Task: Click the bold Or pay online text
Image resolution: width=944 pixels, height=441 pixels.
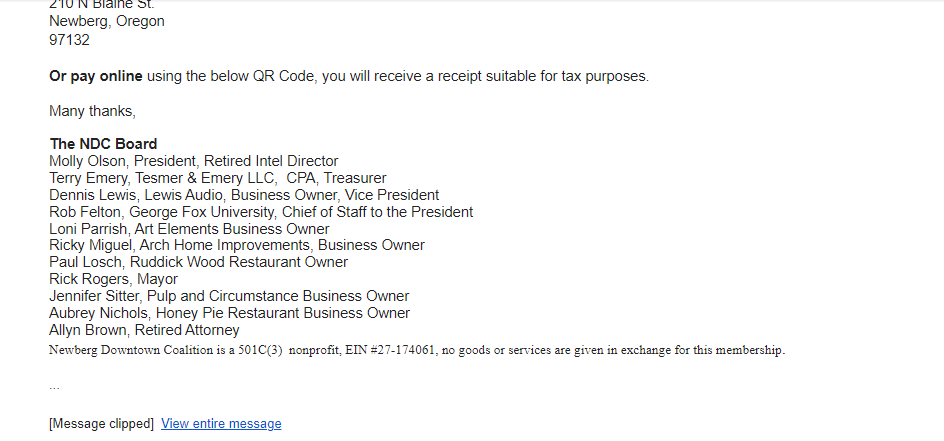Action: point(96,76)
